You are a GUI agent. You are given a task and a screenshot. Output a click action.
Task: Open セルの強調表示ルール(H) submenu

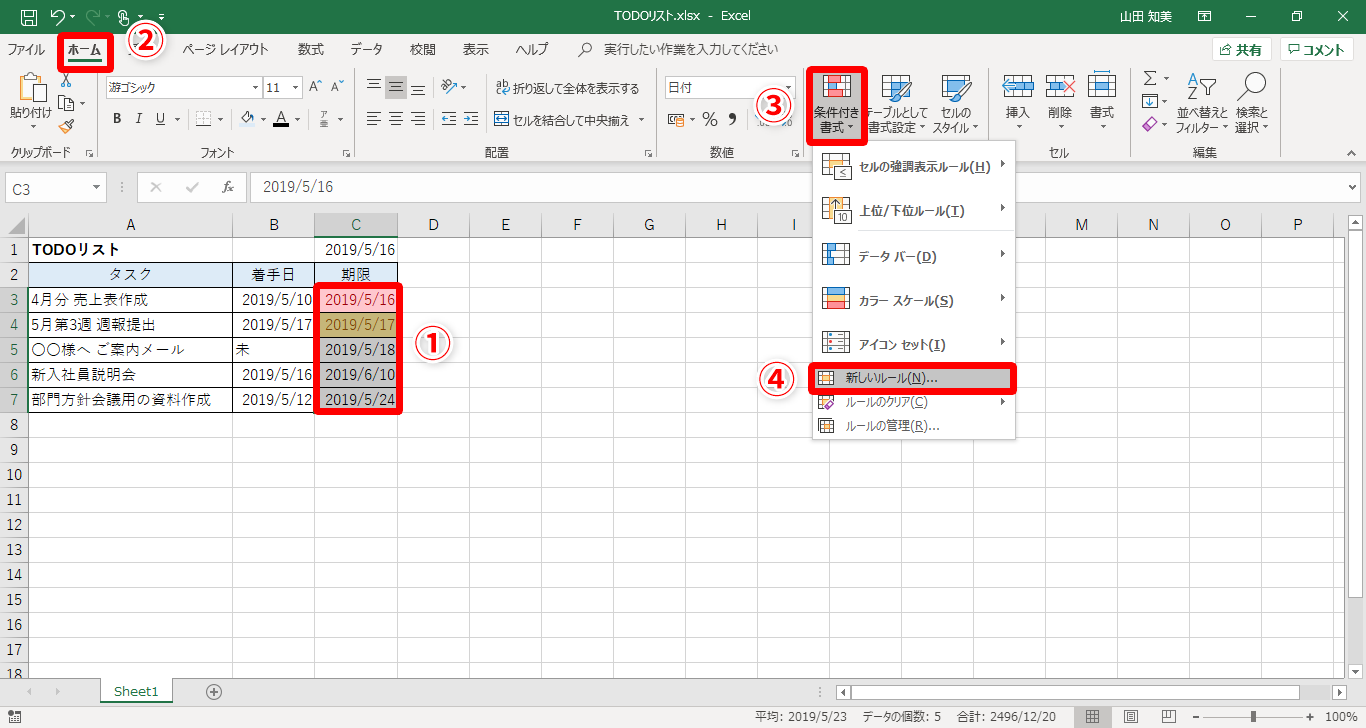[x=913, y=166]
